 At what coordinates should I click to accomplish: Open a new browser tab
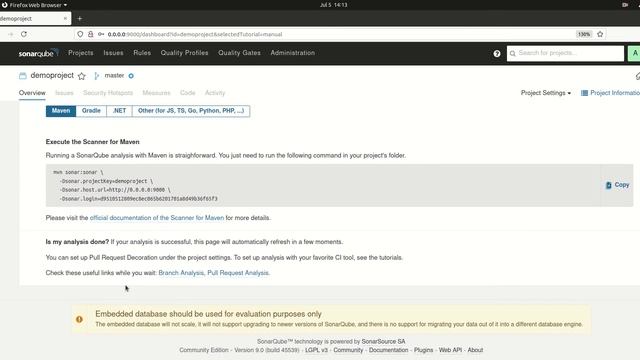(80, 18)
